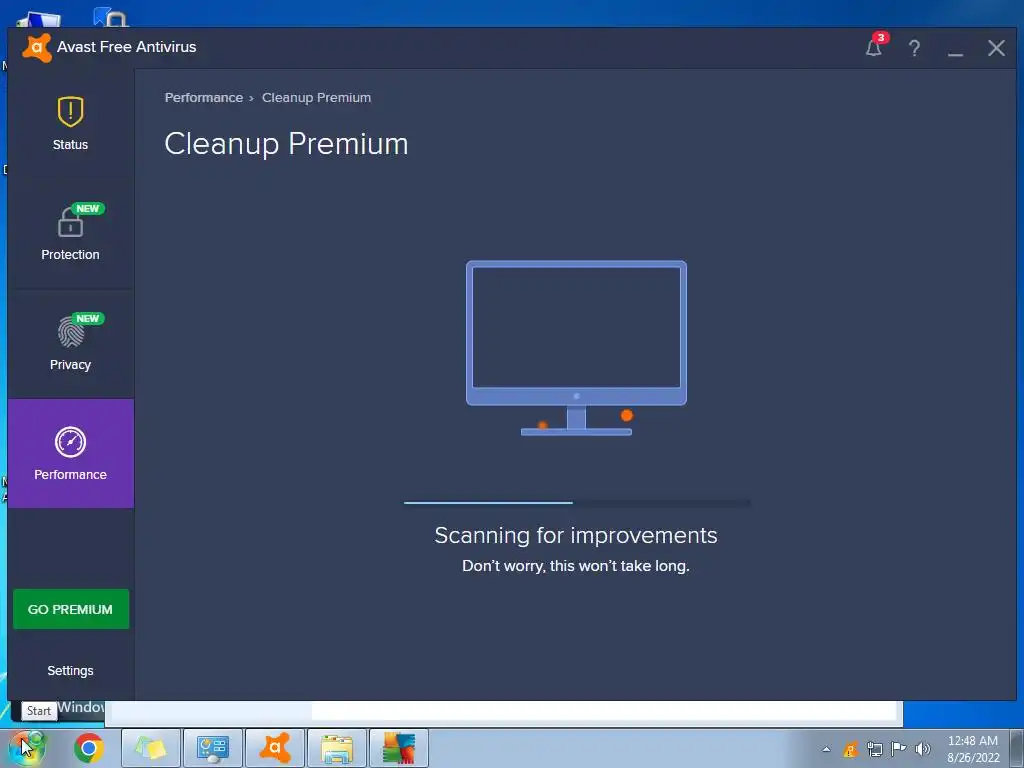Viewport: 1024px width, 768px height.
Task: Click the NEW badge on Protection
Action: (x=88, y=209)
